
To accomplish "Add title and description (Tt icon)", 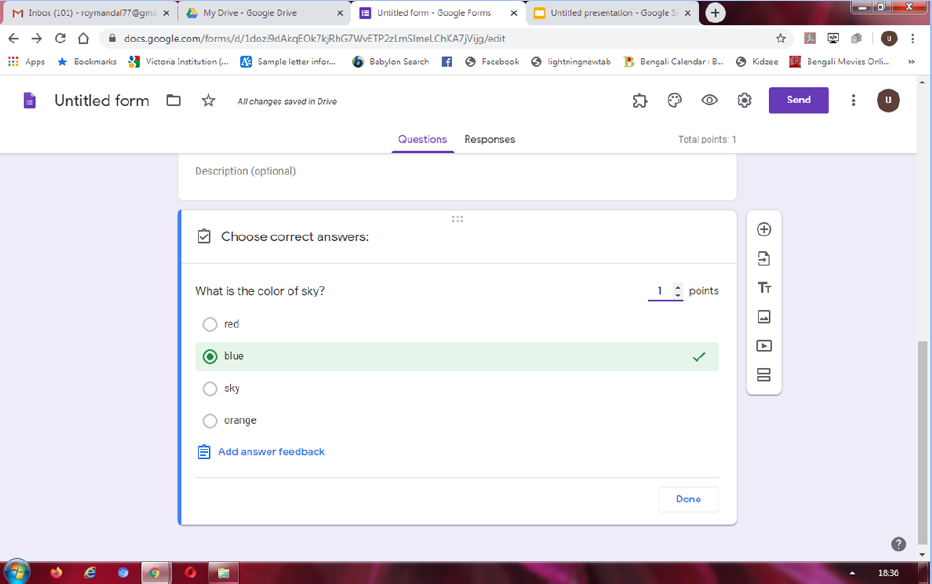I will (x=764, y=288).
